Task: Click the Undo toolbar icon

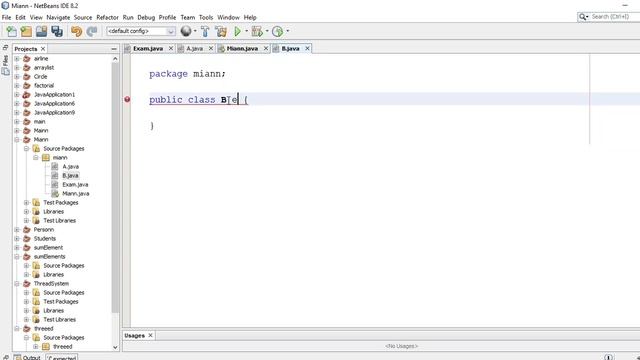Action: click(76, 31)
